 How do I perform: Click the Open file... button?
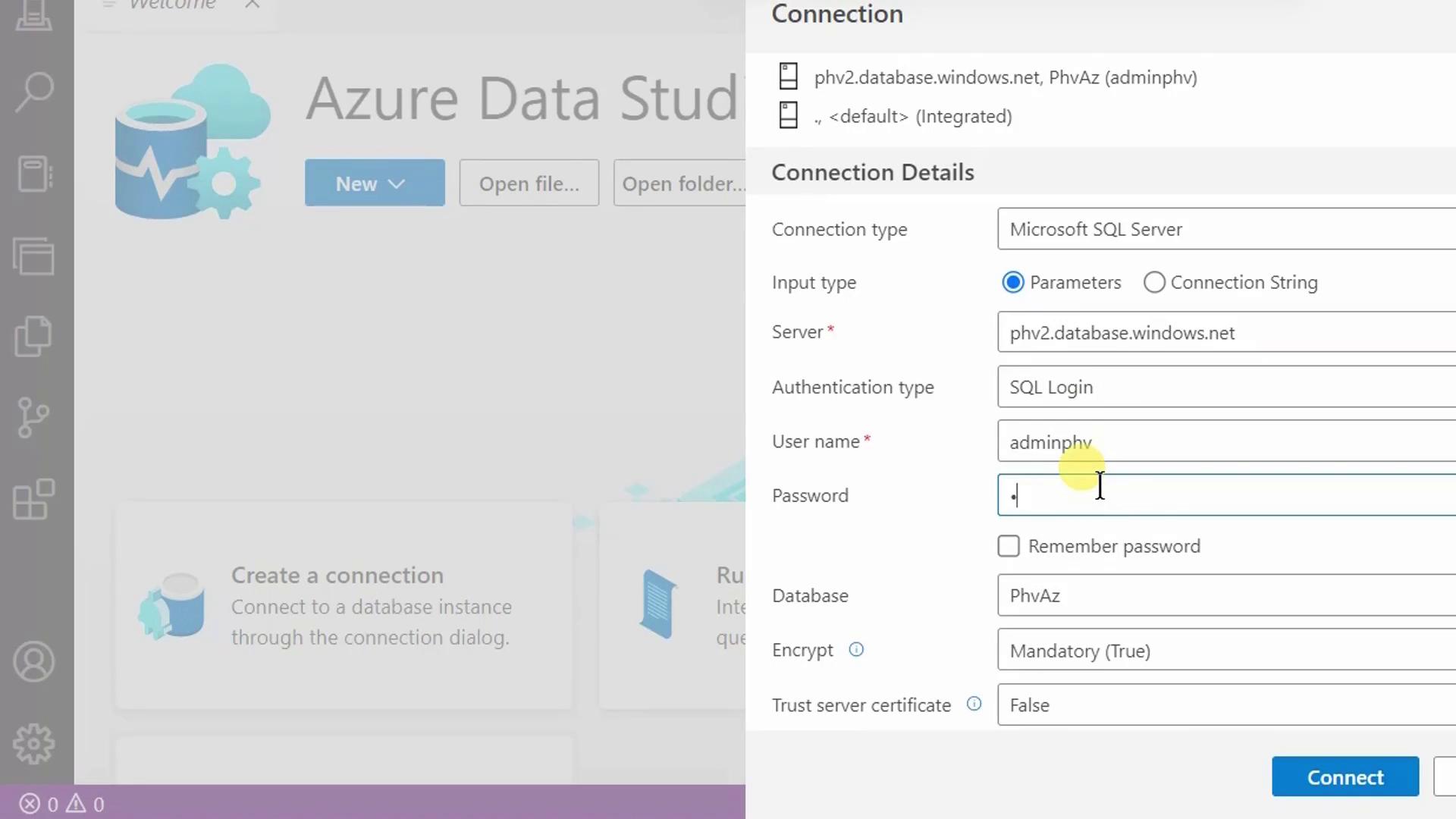(x=529, y=184)
